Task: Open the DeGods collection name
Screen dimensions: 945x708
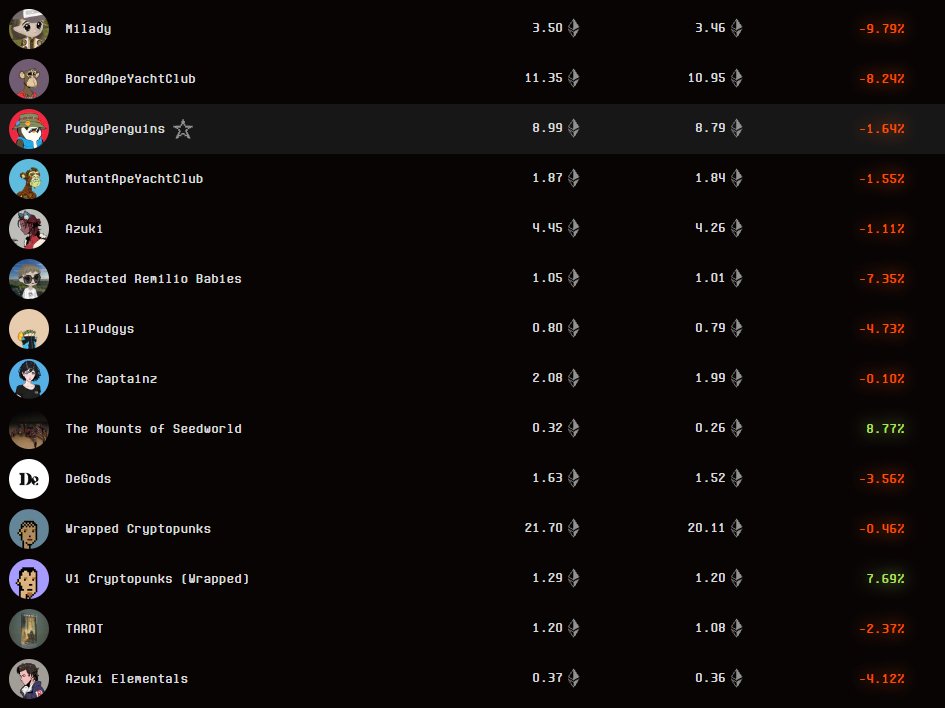Action: coord(88,478)
